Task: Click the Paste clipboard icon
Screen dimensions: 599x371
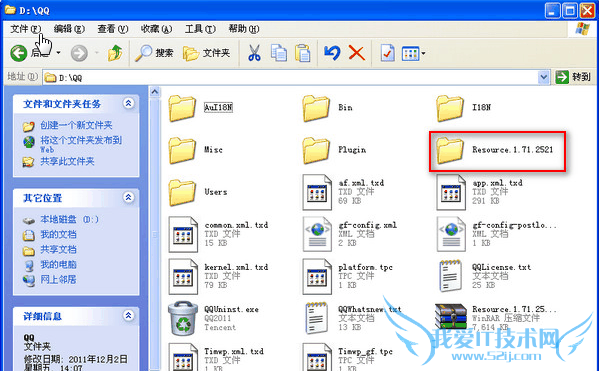Action: [x=303, y=53]
